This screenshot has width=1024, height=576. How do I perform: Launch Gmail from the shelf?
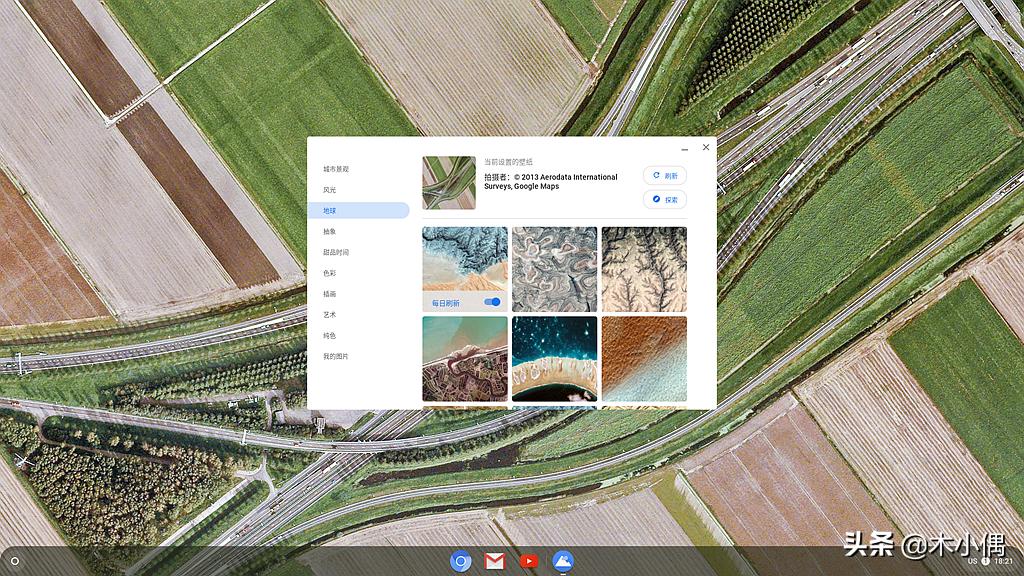[495, 561]
